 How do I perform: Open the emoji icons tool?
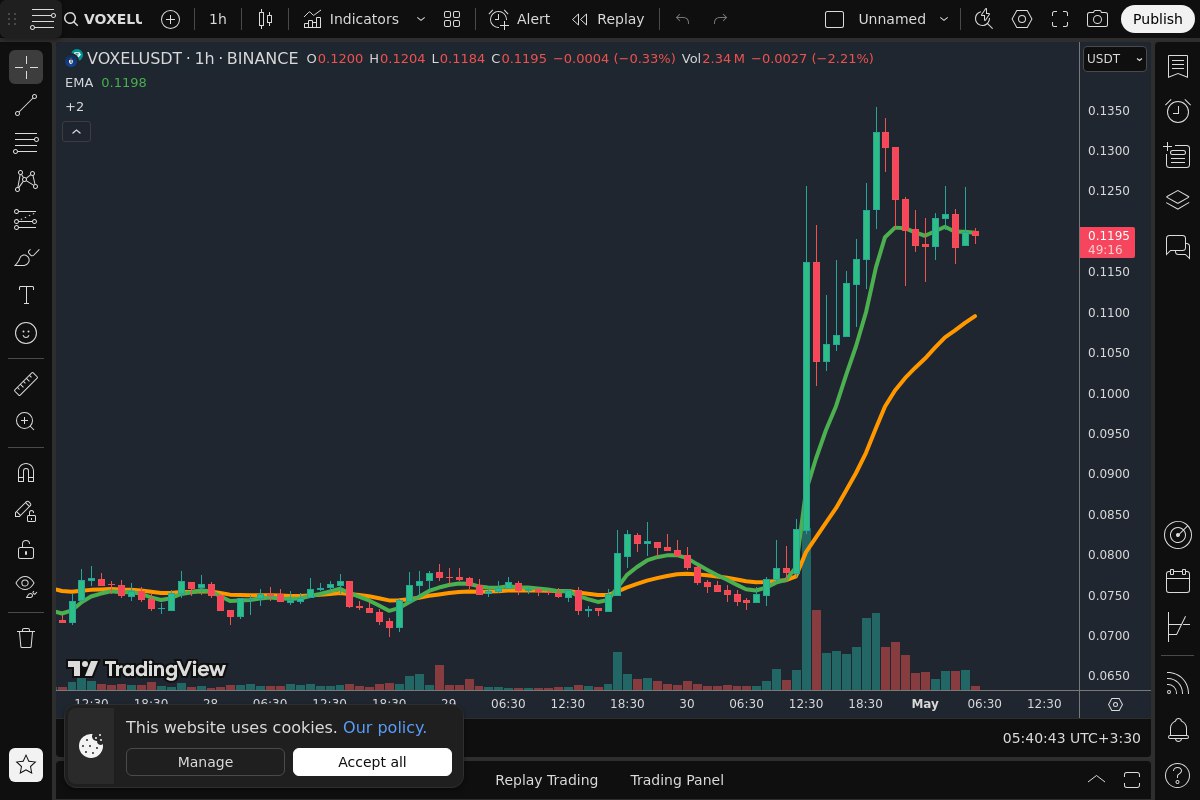pyautogui.click(x=26, y=333)
